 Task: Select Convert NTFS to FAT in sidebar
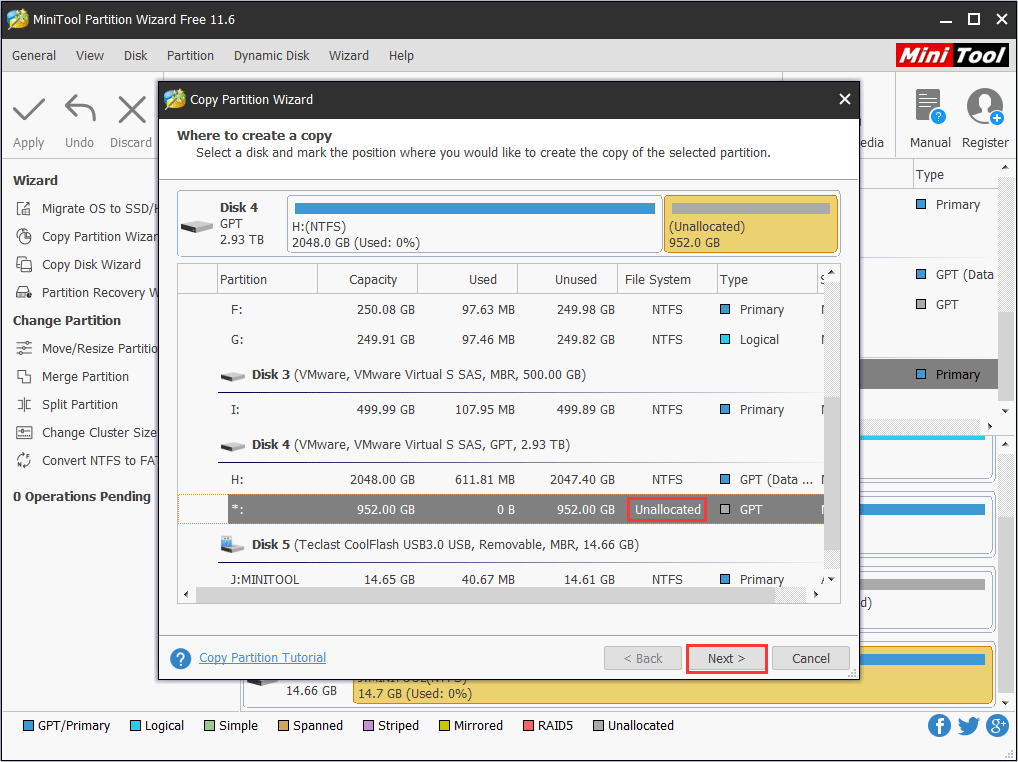[x=86, y=460]
